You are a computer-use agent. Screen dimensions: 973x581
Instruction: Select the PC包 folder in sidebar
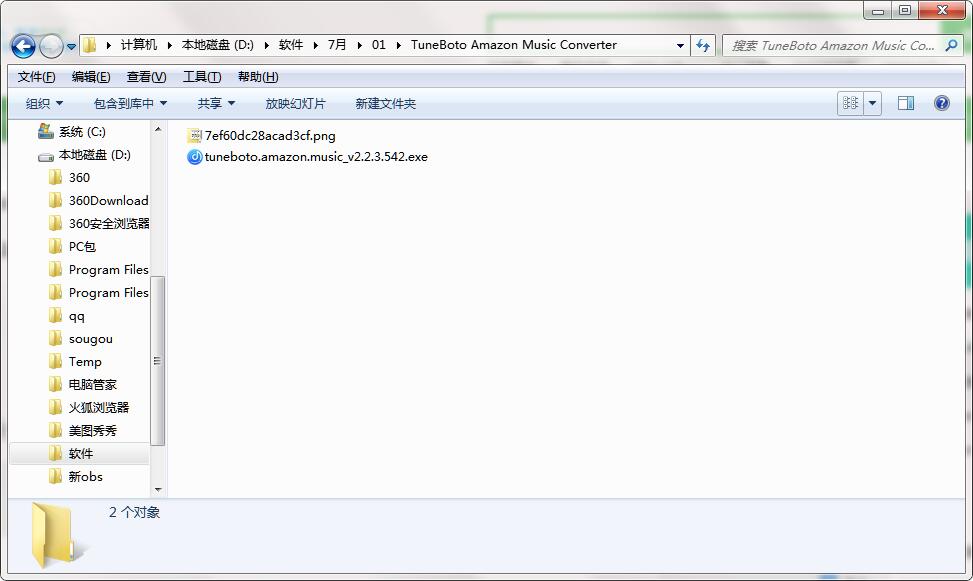[x=82, y=246]
